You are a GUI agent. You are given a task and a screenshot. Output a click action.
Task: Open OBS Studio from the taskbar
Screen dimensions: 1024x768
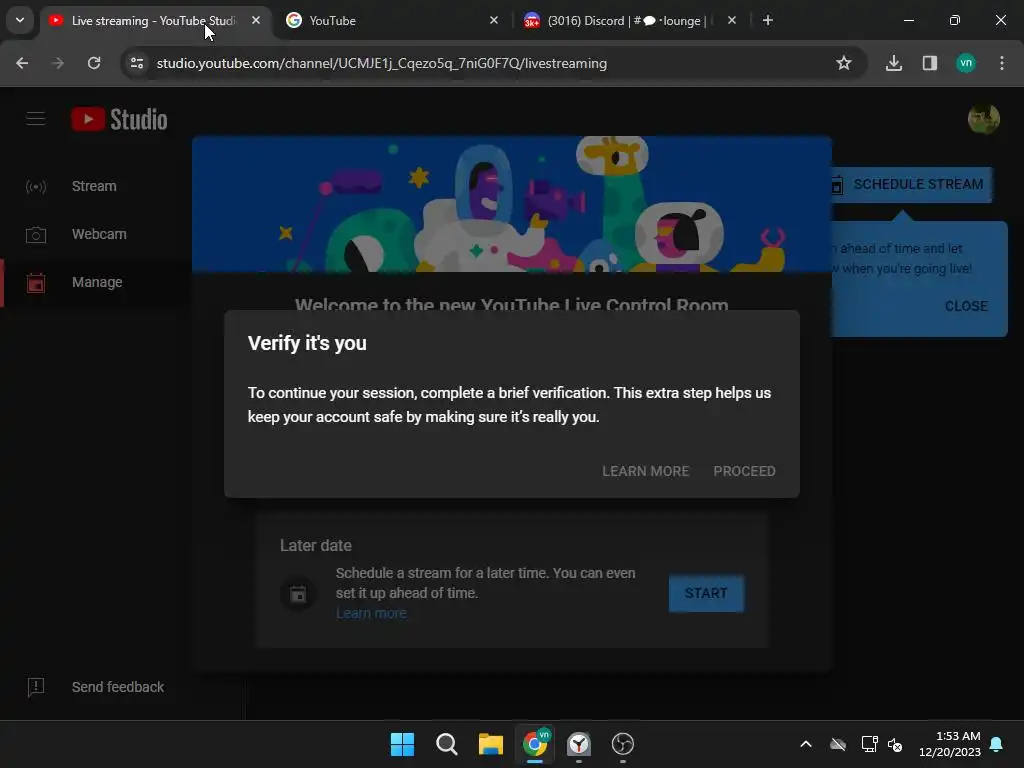click(623, 744)
